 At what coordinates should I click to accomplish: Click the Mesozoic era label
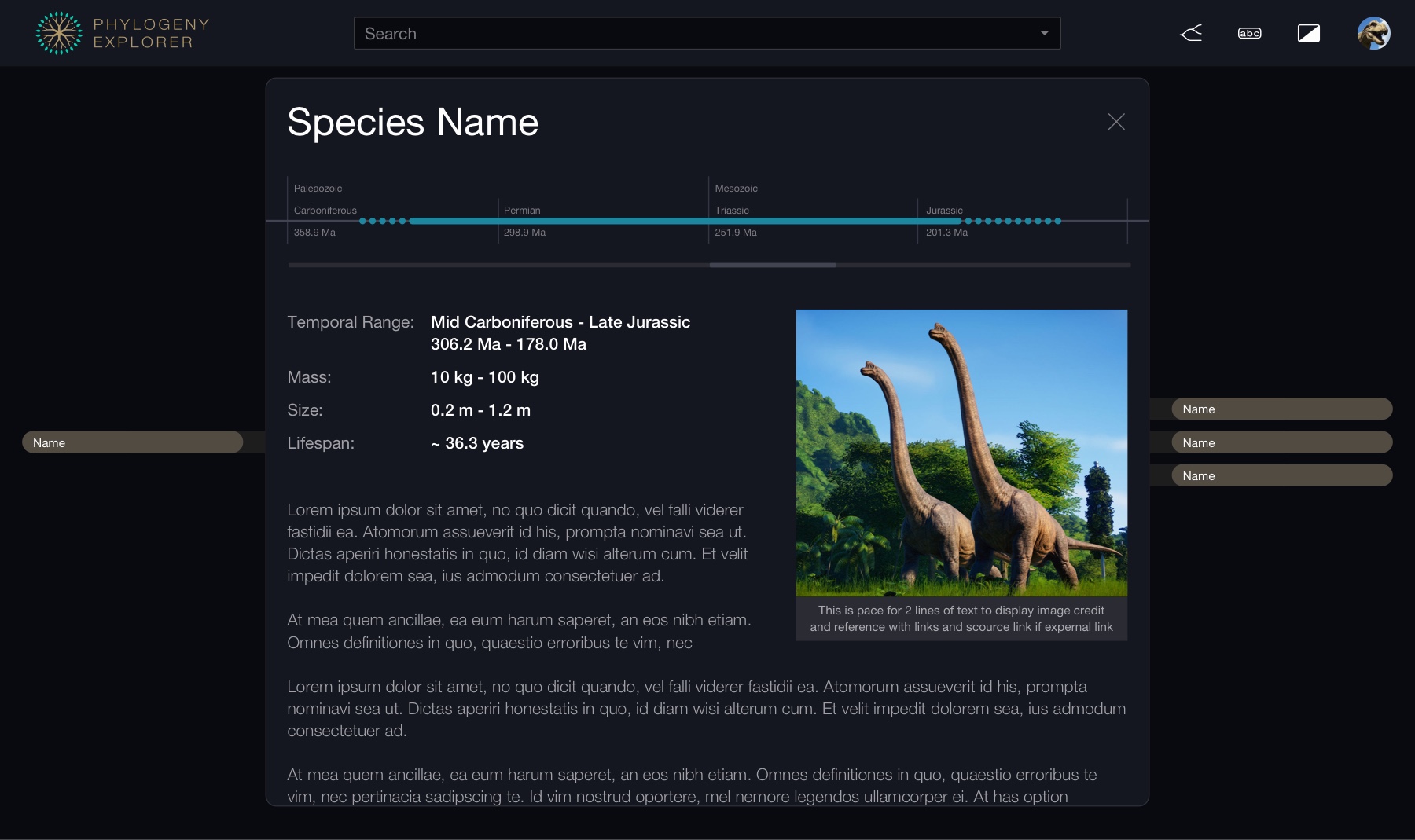click(x=736, y=189)
